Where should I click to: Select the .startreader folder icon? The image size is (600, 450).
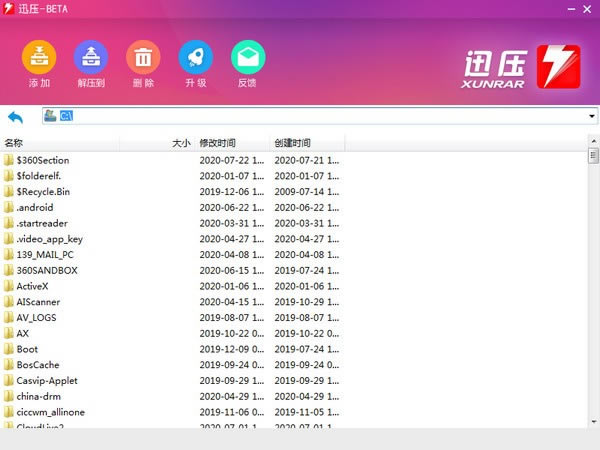point(8,223)
